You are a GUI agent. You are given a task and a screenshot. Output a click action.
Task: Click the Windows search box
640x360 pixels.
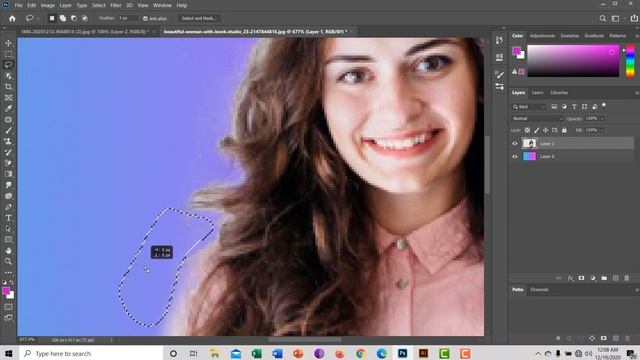(91, 353)
